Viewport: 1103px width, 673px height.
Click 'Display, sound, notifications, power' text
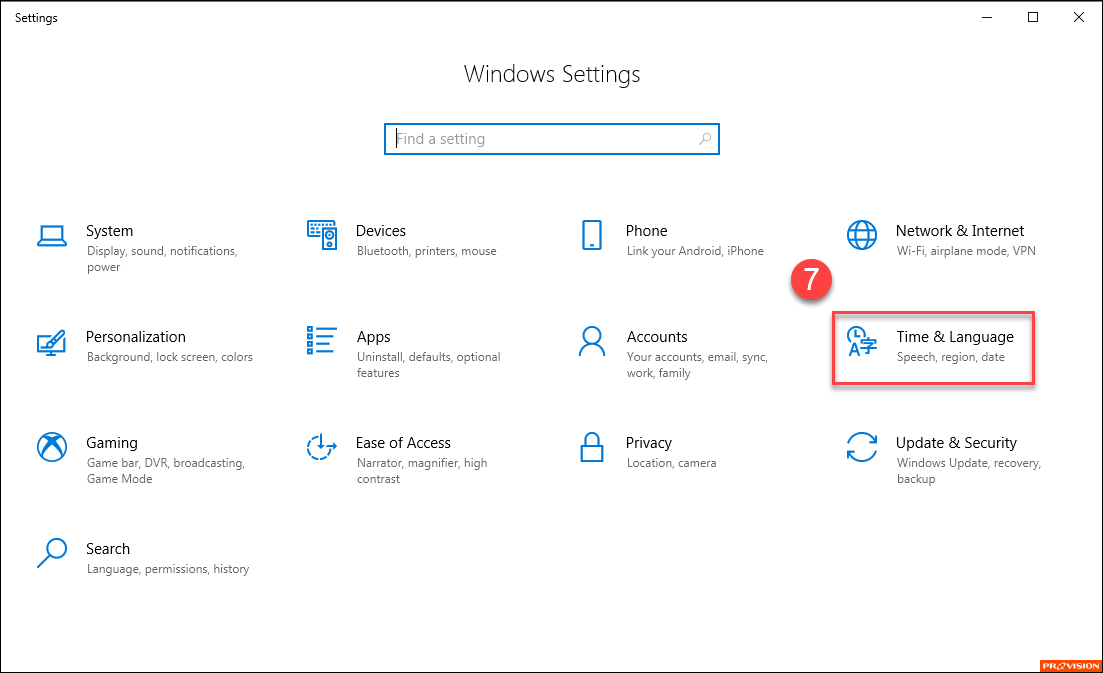[162, 259]
